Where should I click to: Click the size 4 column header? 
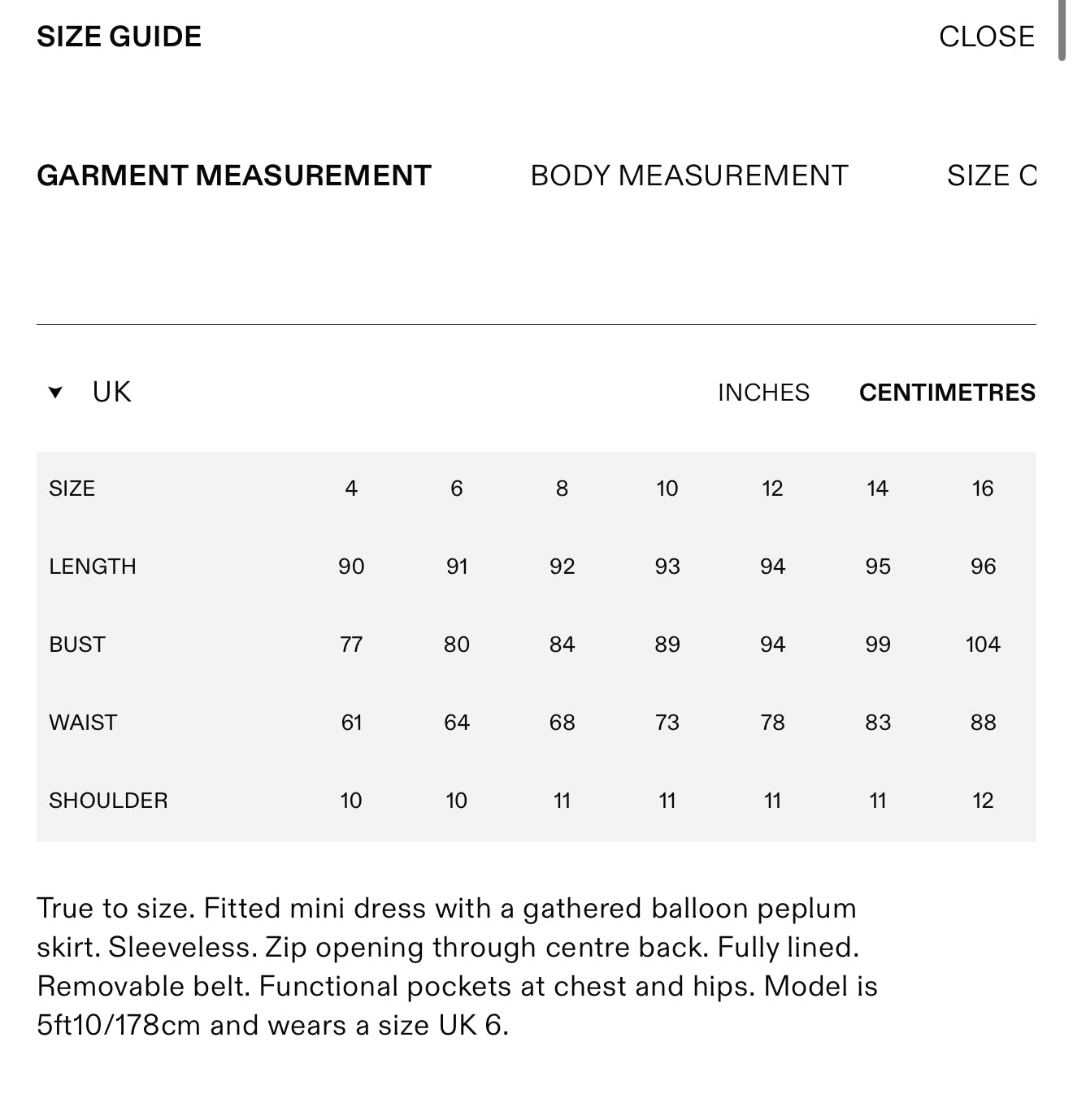click(x=351, y=488)
